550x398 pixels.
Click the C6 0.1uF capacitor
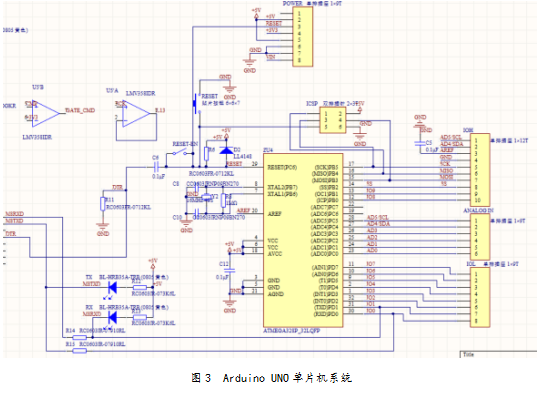156,167
